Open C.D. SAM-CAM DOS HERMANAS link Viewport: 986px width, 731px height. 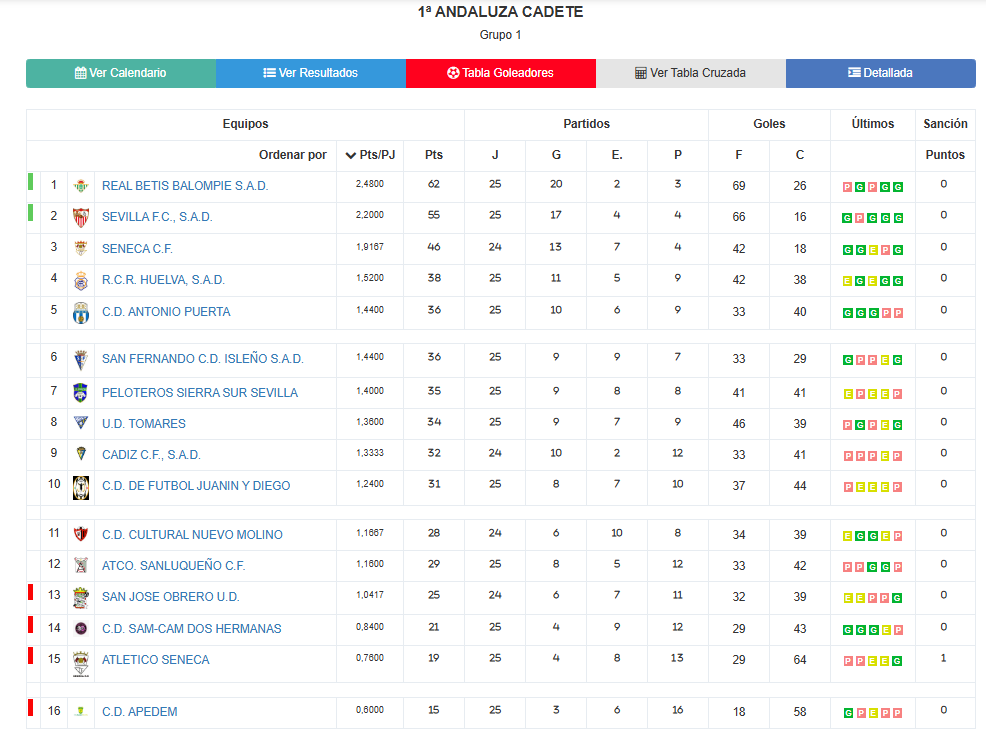(x=192, y=628)
